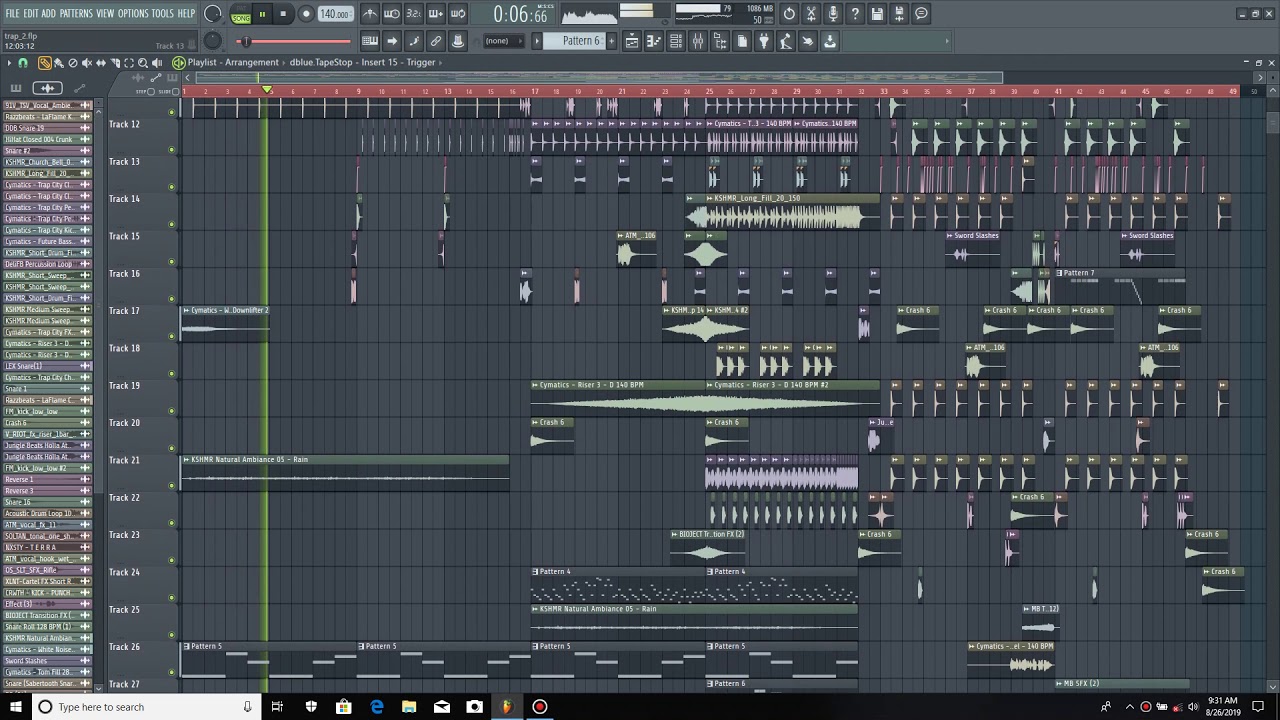Open the FILE menu
The image size is (1280, 720).
click(x=12, y=13)
